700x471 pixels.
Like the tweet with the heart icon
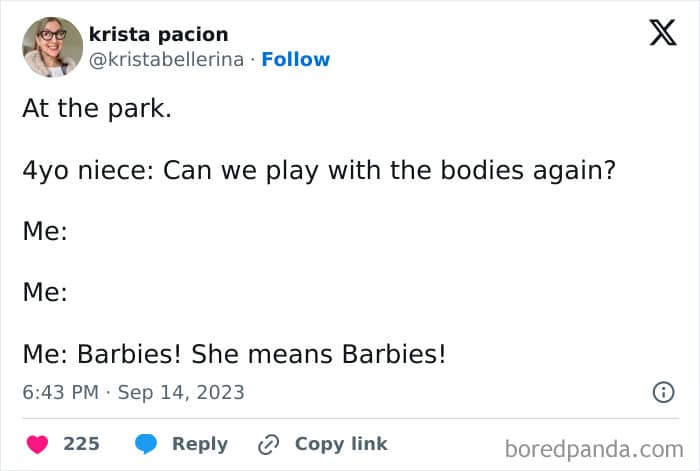(36, 443)
